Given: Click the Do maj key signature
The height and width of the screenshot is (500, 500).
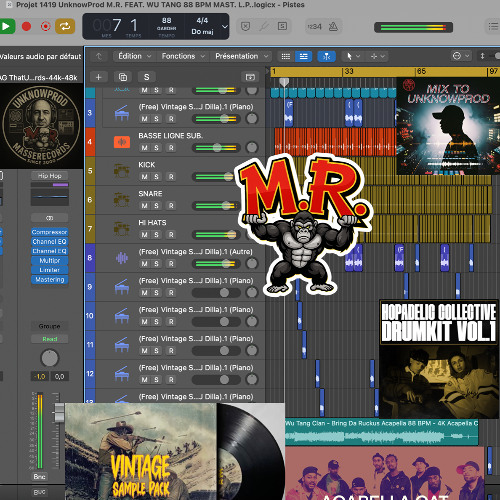Looking at the screenshot, I should (x=202, y=32).
